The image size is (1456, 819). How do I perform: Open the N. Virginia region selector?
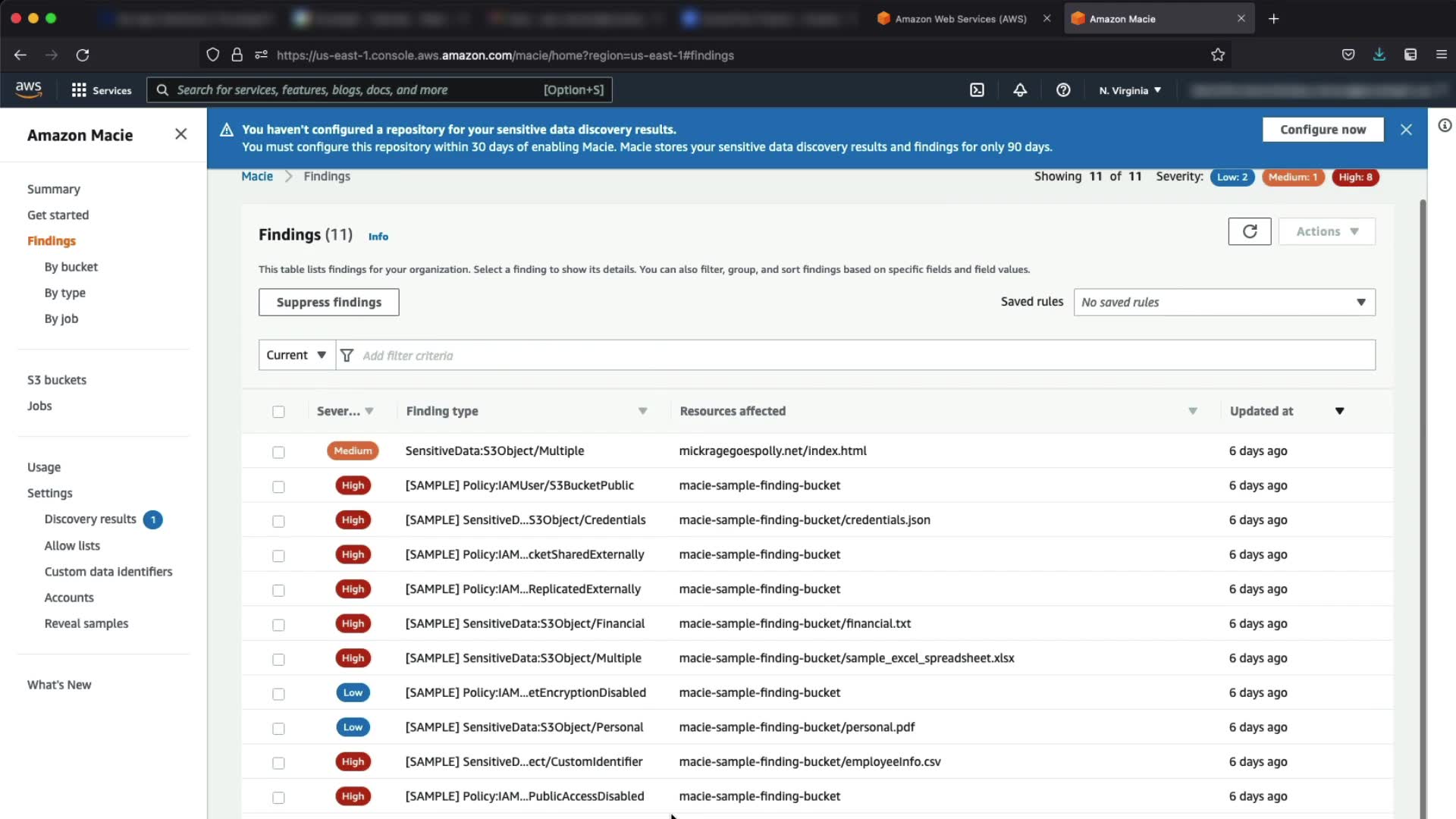tap(1130, 90)
